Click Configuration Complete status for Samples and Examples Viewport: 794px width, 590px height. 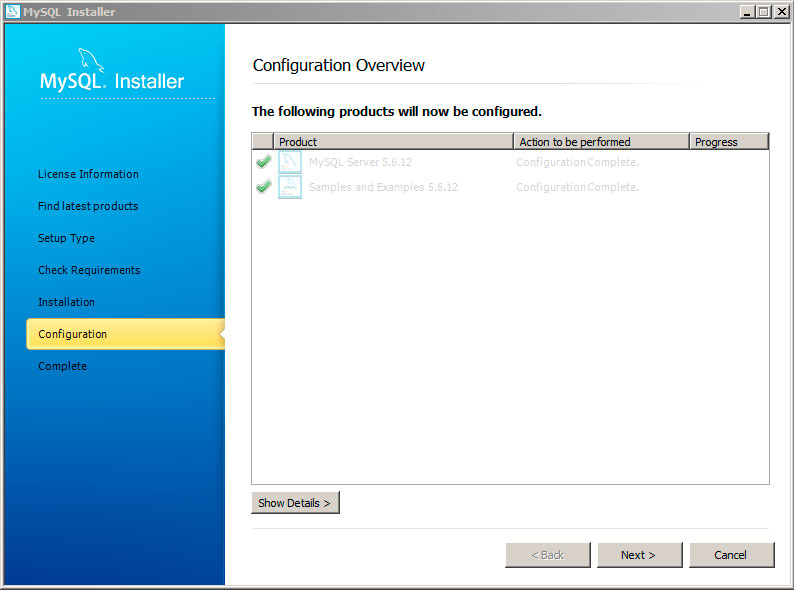tap(578, 187)
